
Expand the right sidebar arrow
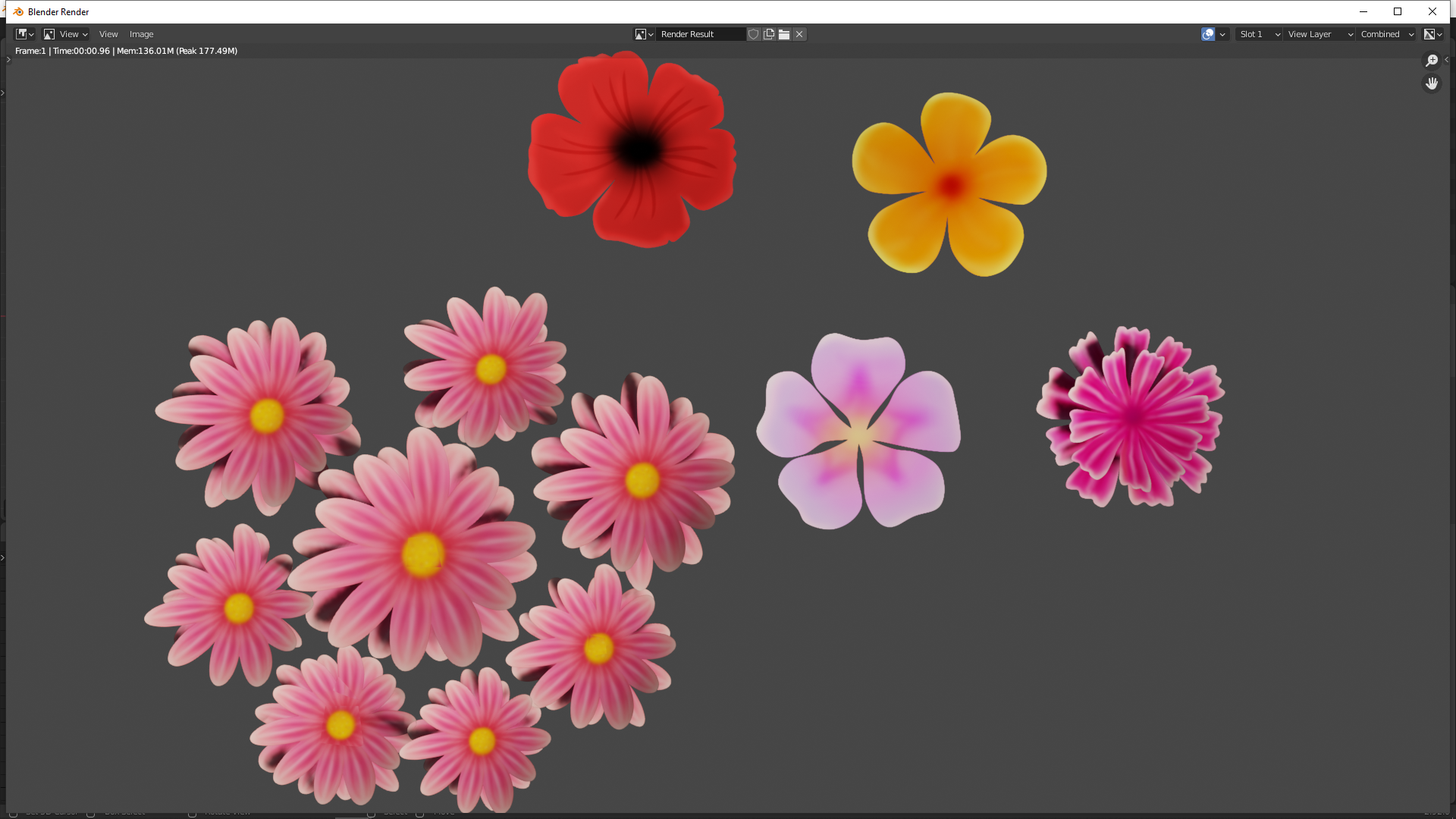coord(1446,60)
